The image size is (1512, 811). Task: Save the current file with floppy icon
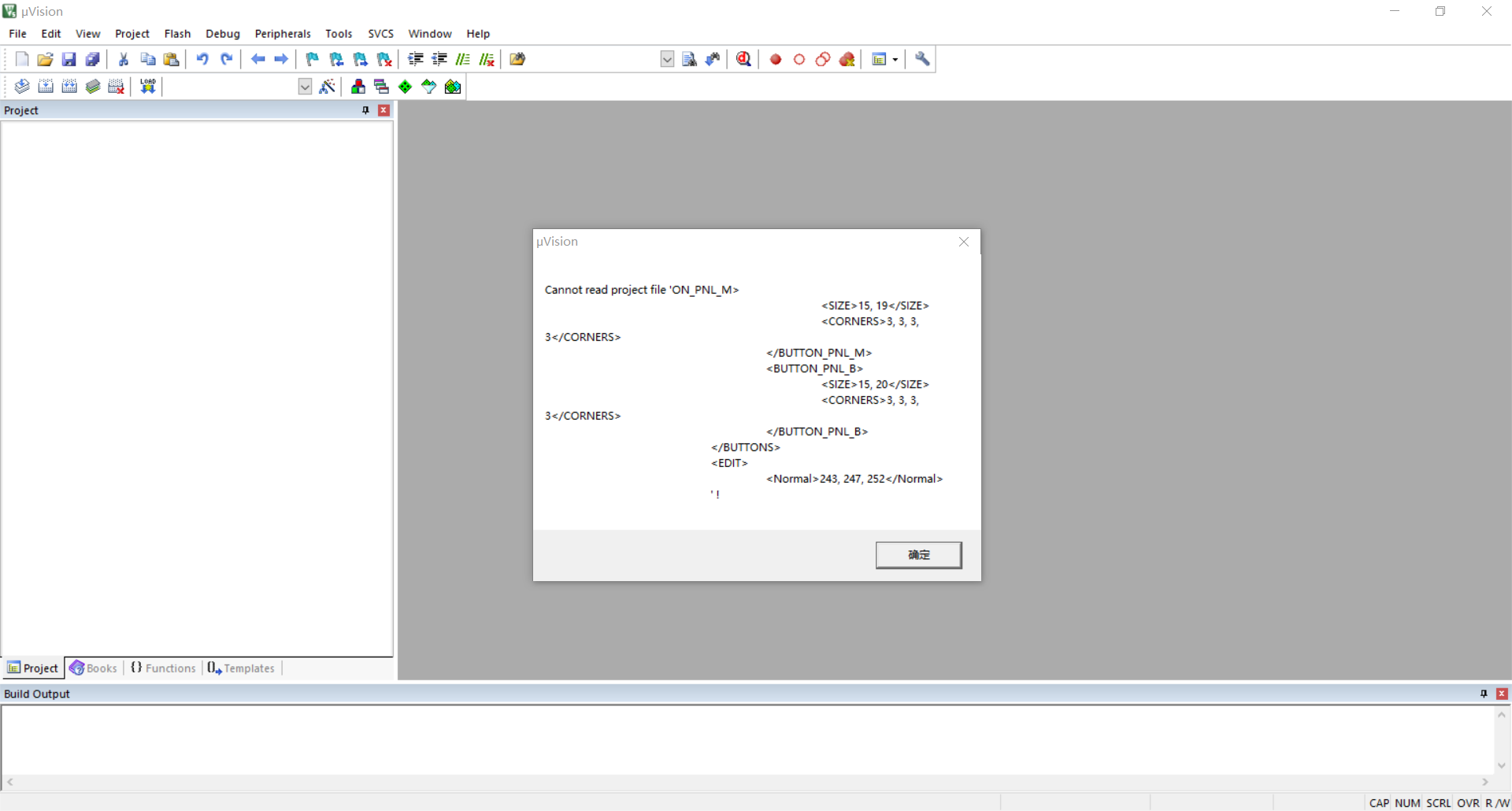coord(69,59)
